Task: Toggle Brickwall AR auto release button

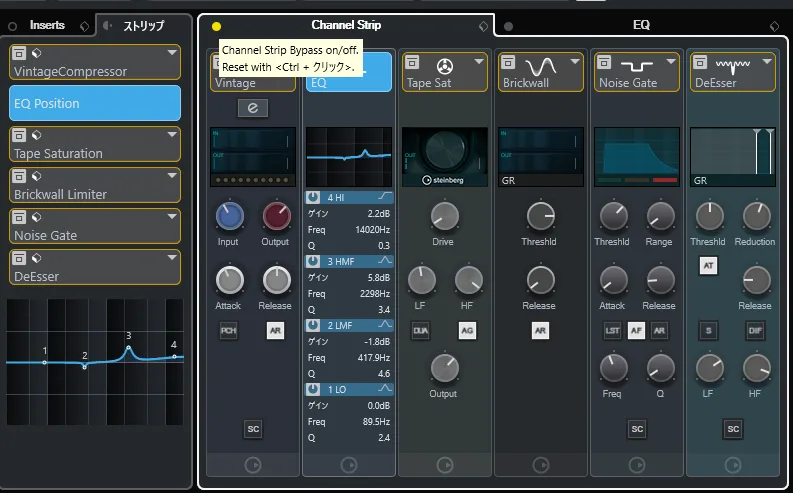Action: tap(540, 330)
